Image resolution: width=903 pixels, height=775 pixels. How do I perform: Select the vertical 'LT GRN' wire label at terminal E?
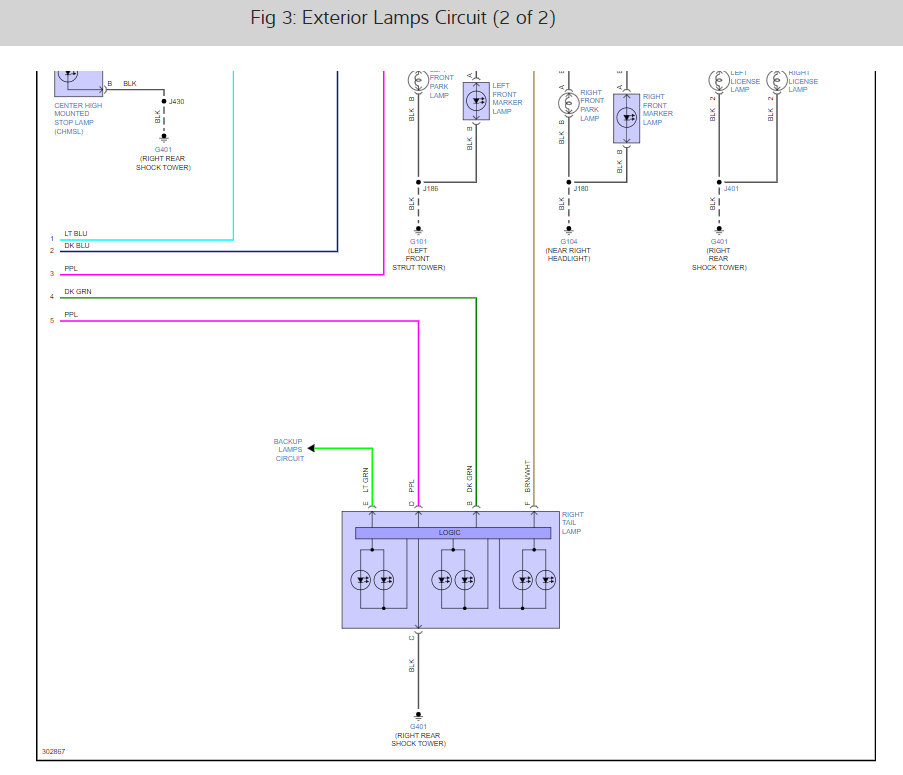pos(365,480)
